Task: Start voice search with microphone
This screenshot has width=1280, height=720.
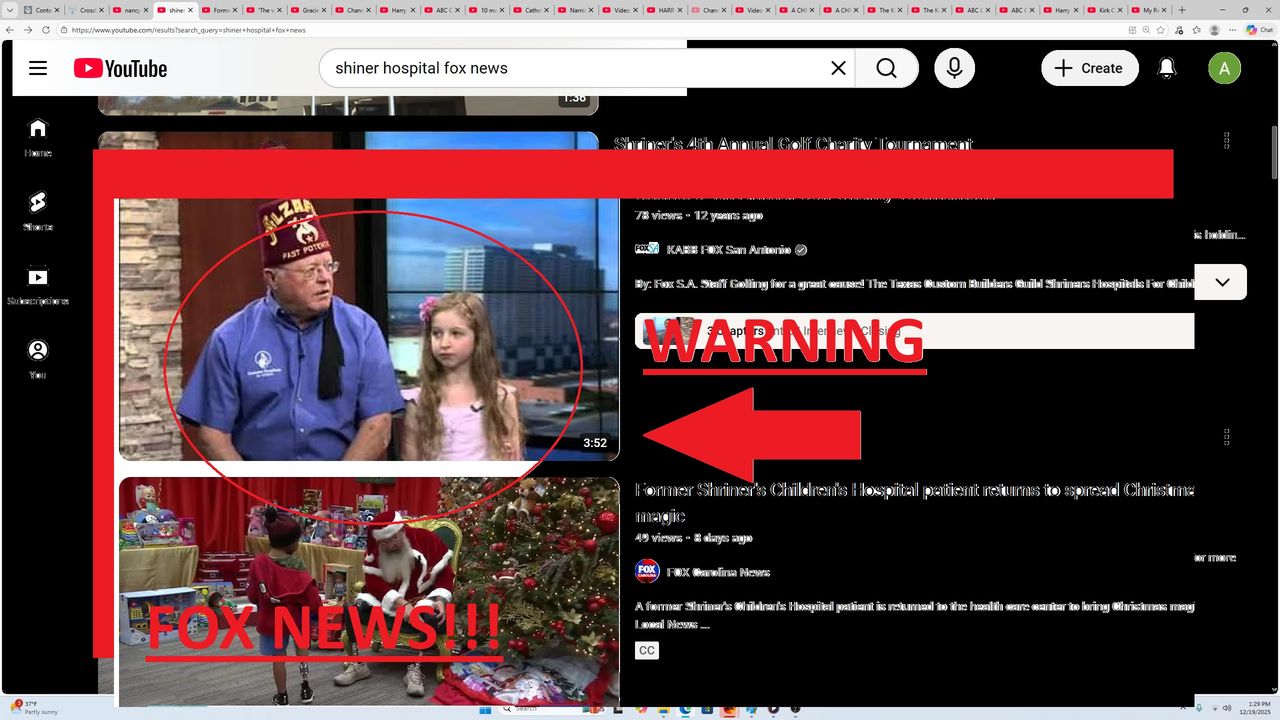Action: [954, 68]
